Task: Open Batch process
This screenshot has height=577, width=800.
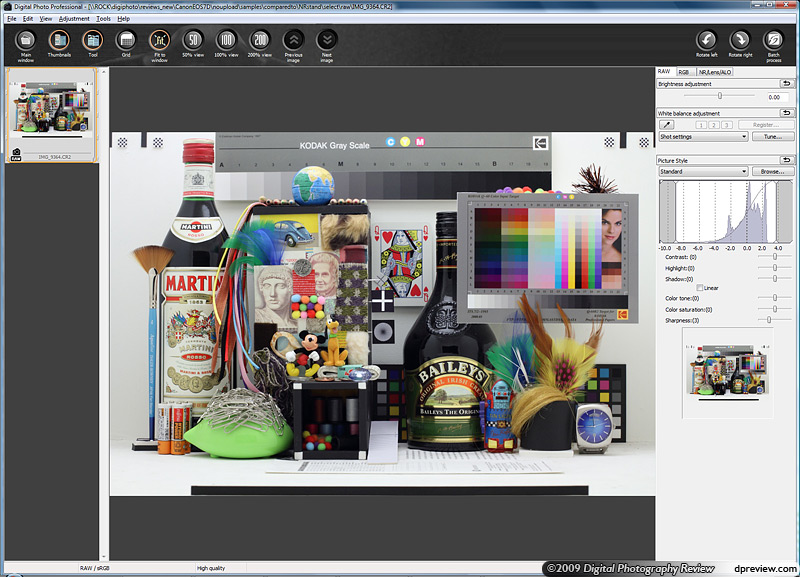Action: click(773, 45)
